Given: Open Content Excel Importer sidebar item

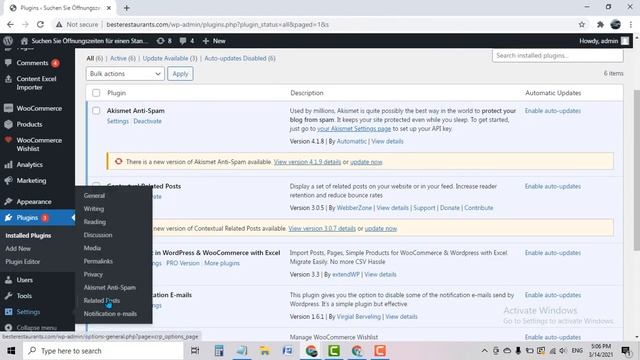Looking at the screenshot, I should click(37, 83).
